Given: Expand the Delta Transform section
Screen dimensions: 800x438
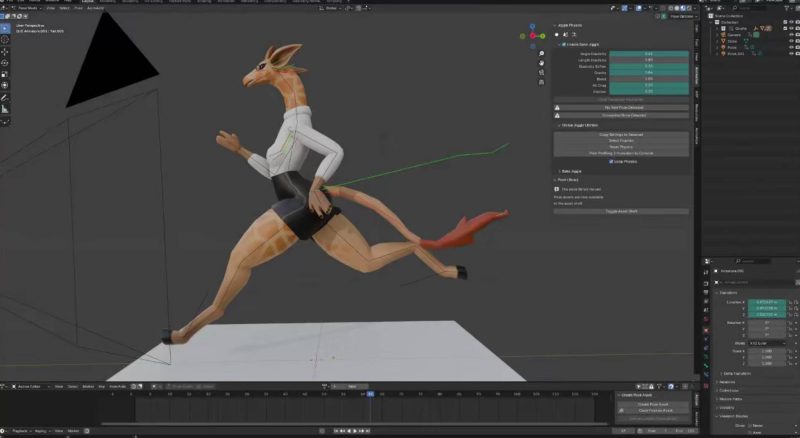Looking at the screenshot, I should point(721,374).
